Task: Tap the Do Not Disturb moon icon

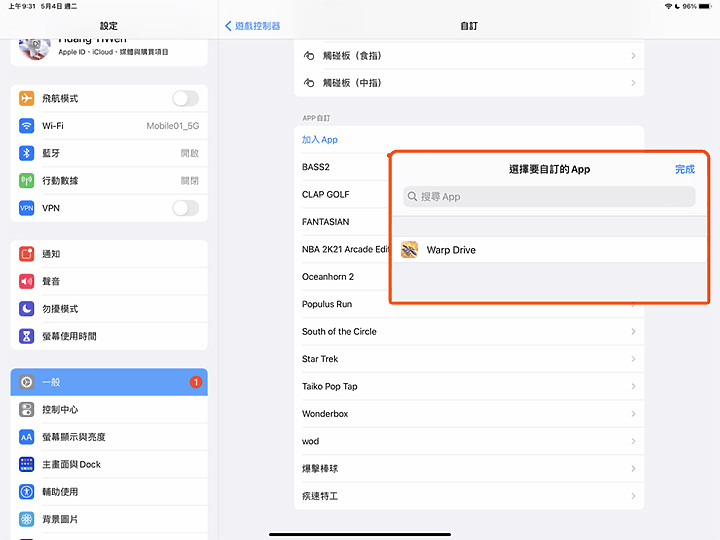Action: point(26,309)
